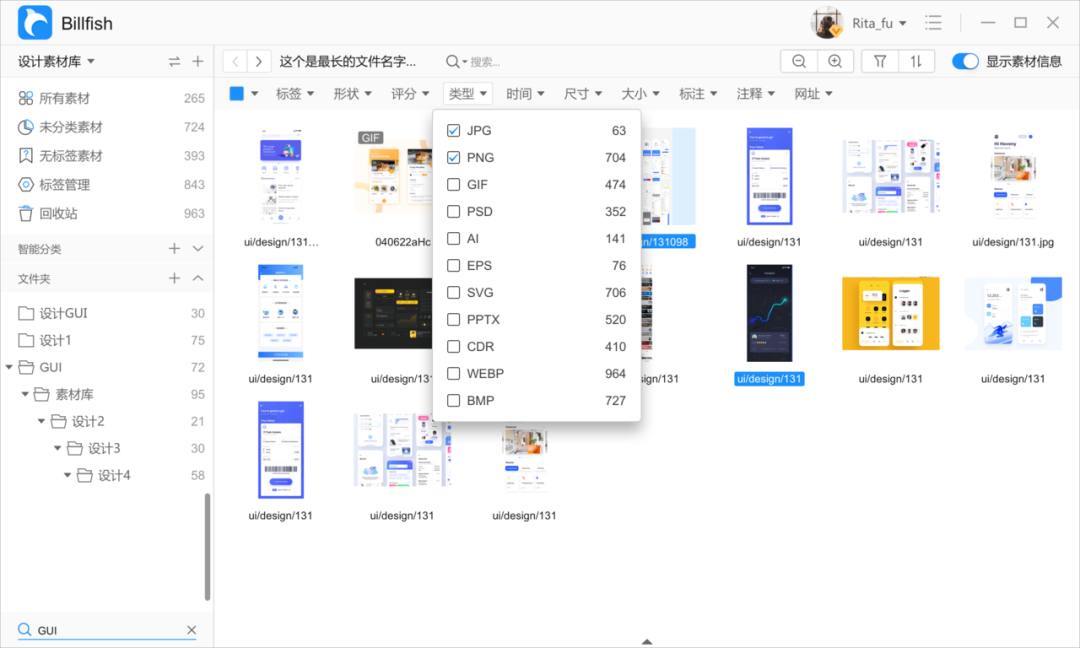Collapse the 设计3 folder node
This screenshot has width=1080, height=648.
[x=58, y=448]
